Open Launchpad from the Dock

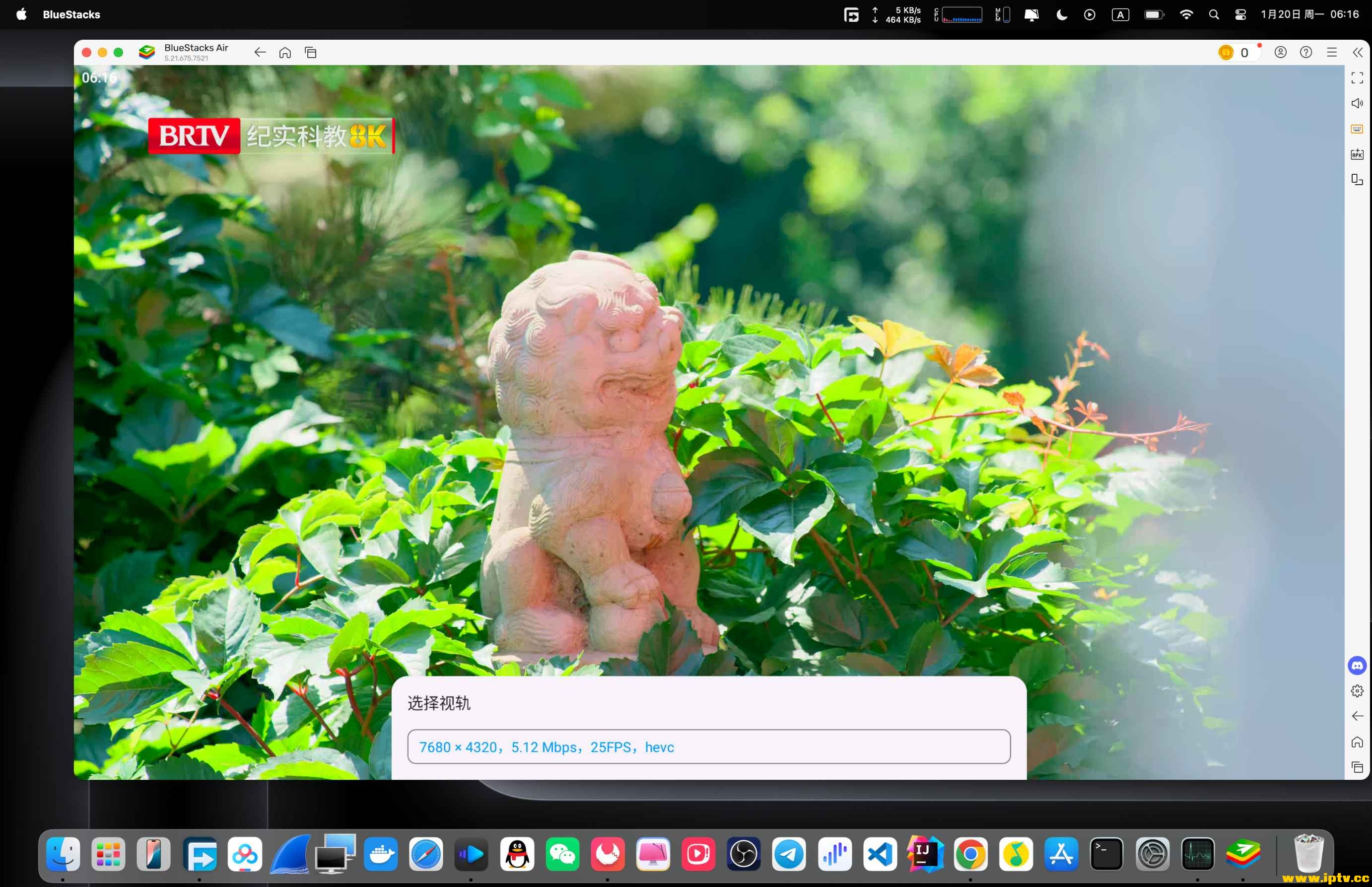108,854
